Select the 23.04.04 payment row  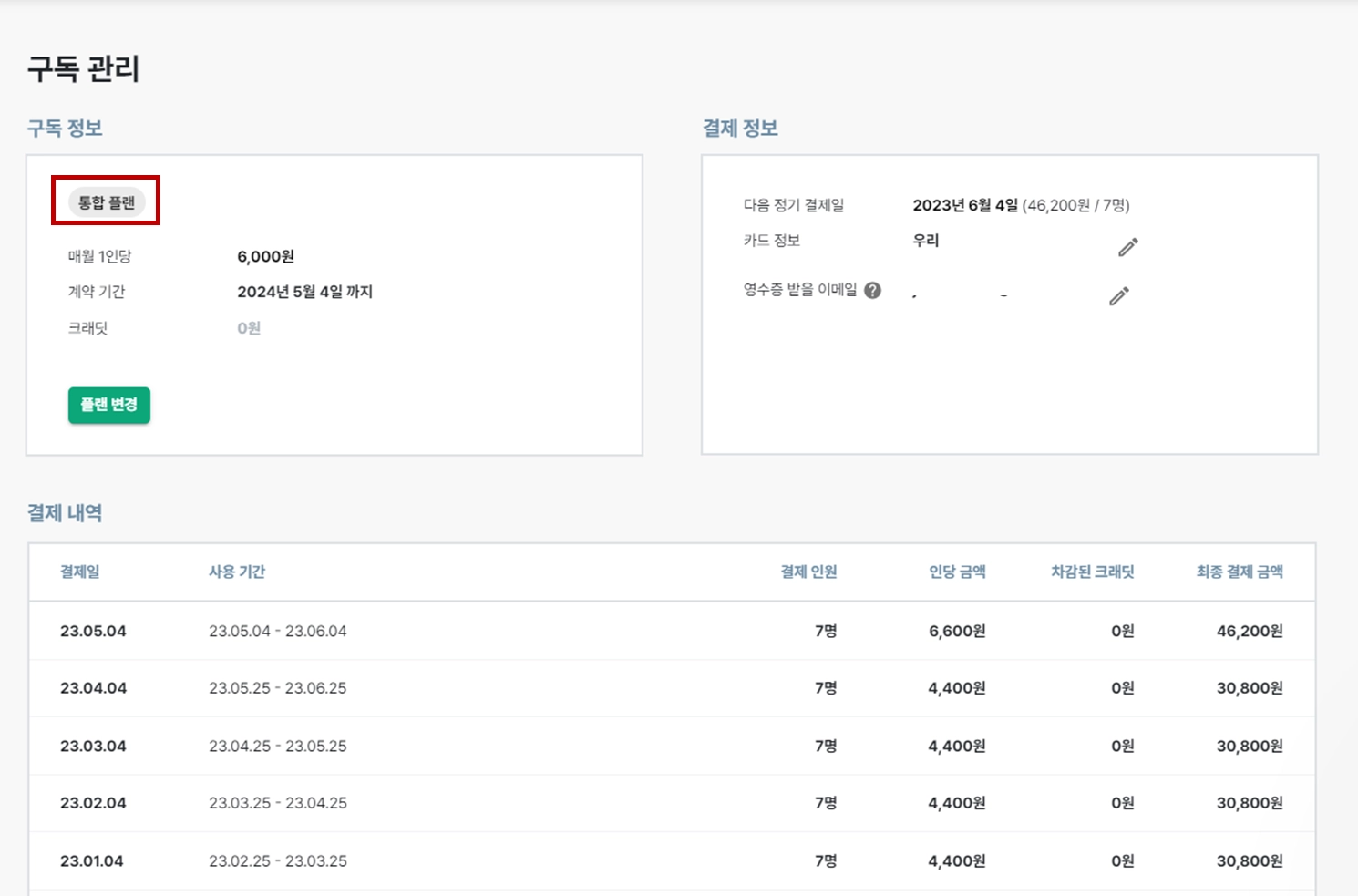pyautogui.click(x=672, y=688)
